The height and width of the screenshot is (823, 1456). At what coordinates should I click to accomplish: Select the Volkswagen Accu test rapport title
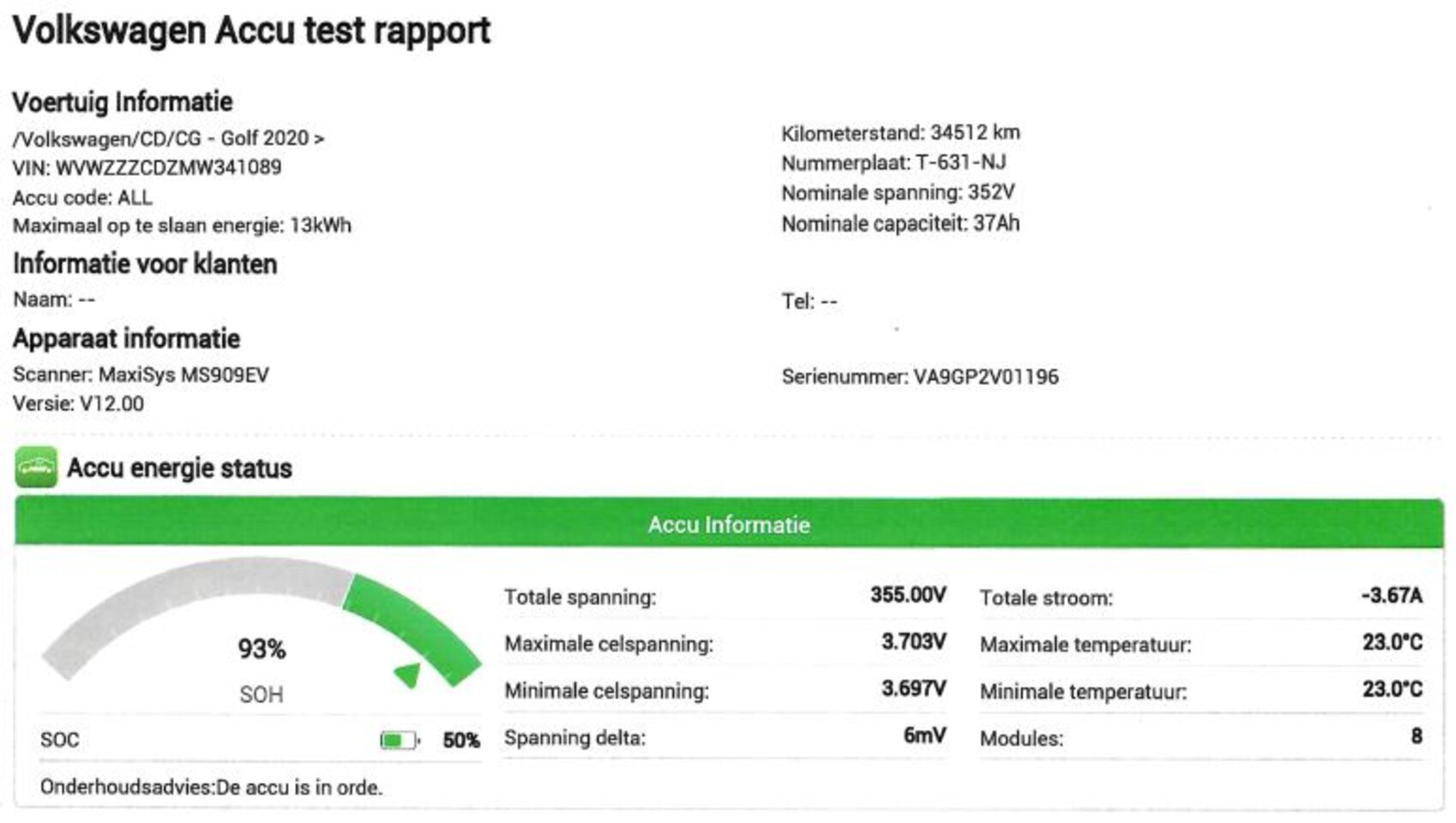point(251,31)
